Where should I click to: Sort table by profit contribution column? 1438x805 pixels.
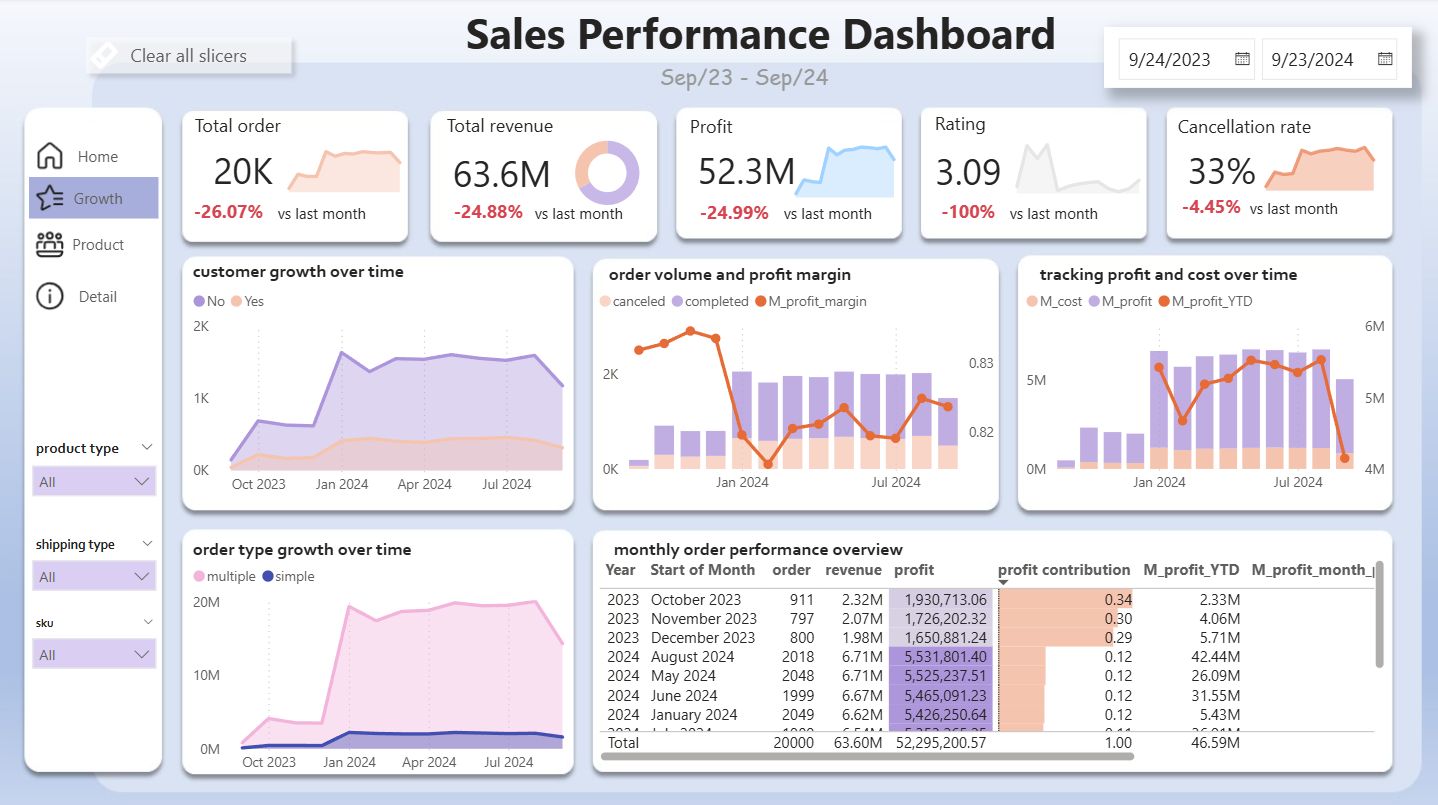point(1064,570)
